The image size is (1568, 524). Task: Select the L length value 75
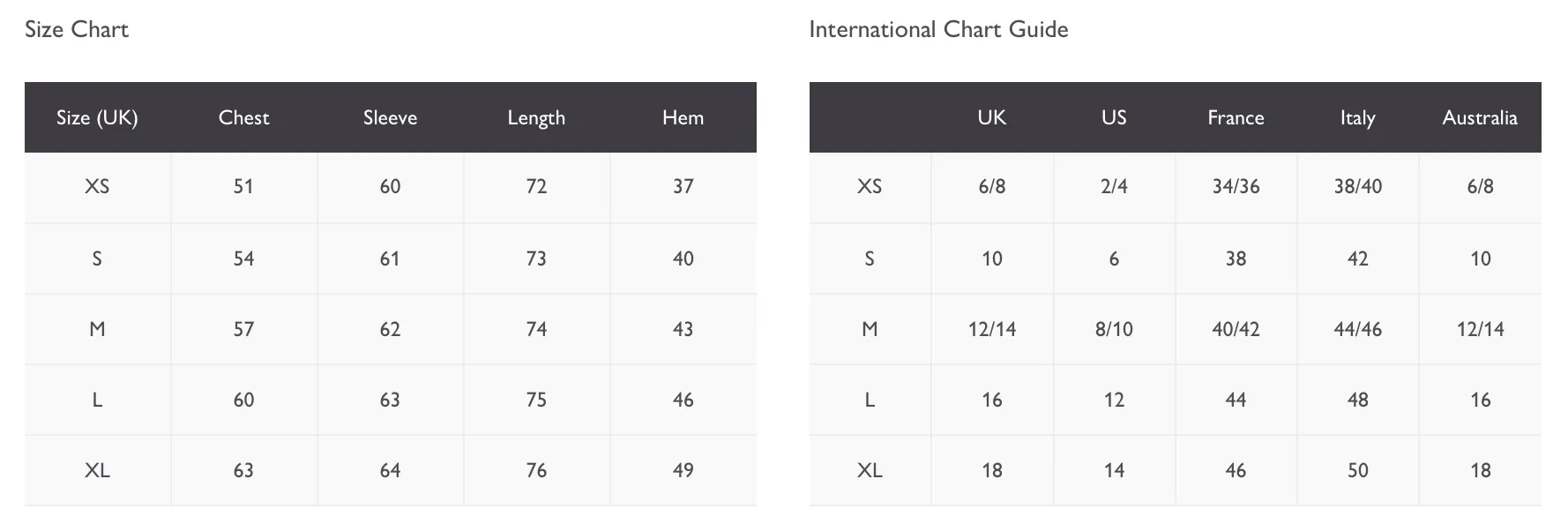pyautogui.click(x=536, y=400)
